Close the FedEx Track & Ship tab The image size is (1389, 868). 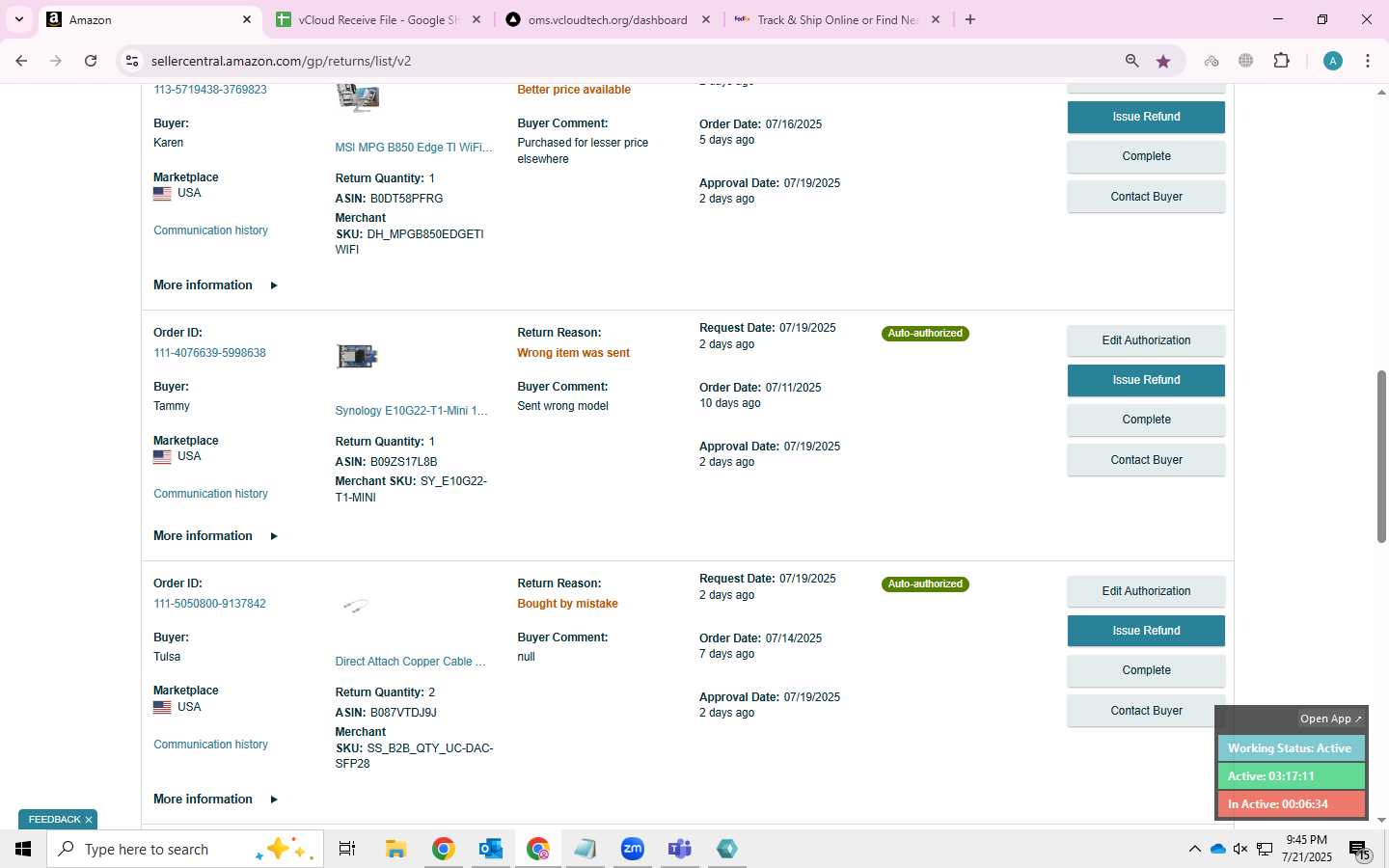(x=936, y=19)
